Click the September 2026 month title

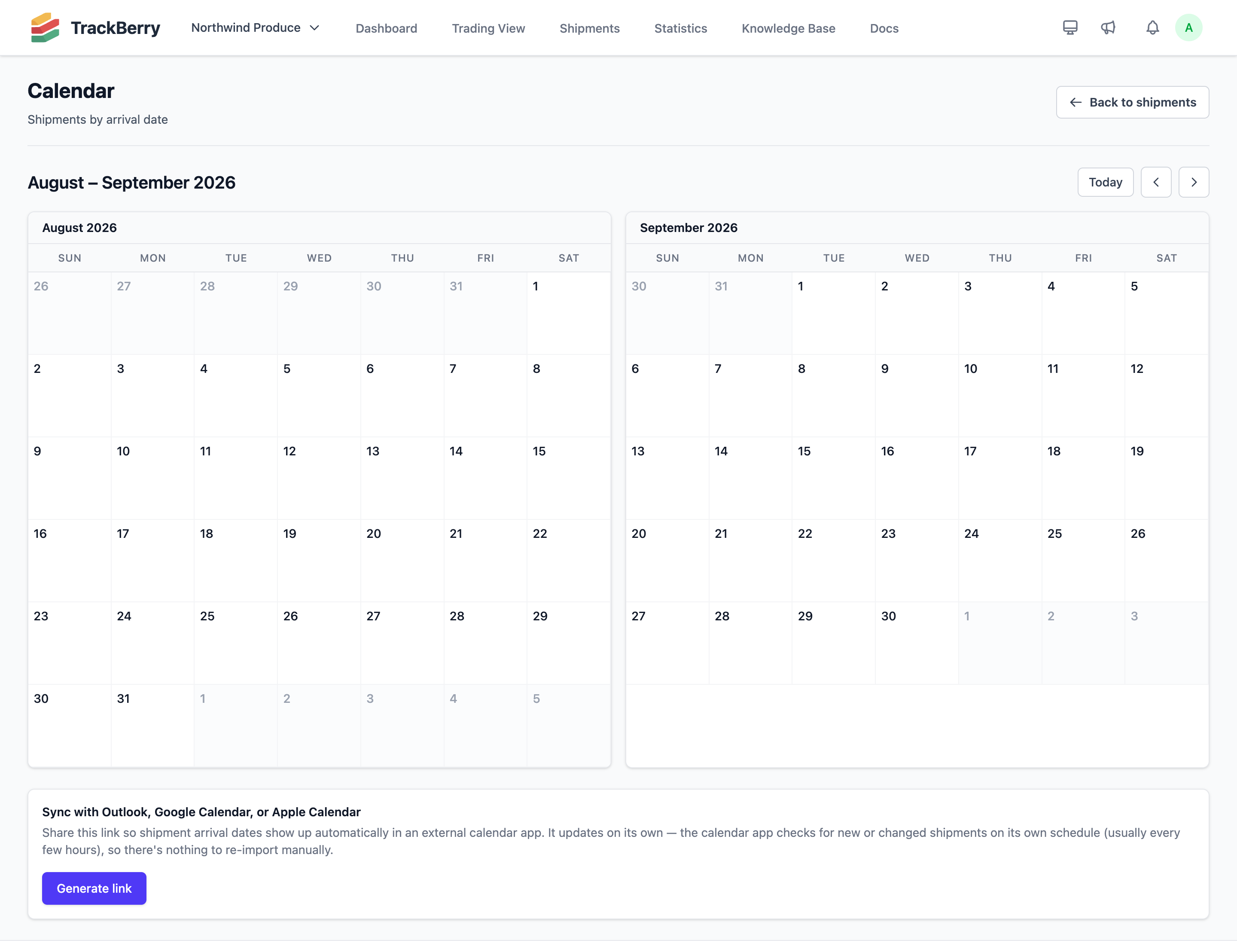pos(689,228)
